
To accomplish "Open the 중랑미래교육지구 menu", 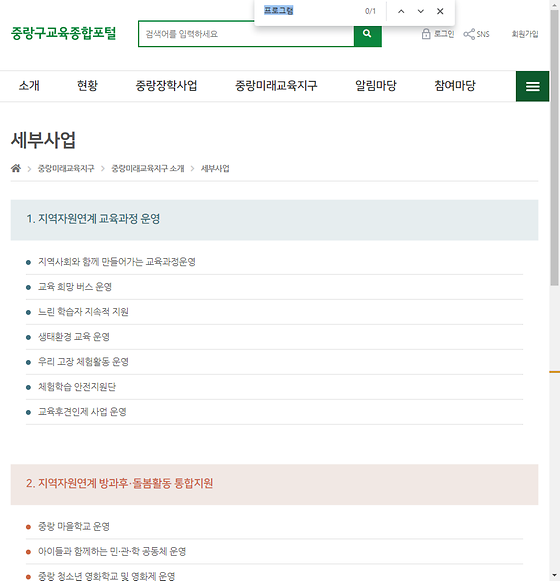I will pos(276,86).
